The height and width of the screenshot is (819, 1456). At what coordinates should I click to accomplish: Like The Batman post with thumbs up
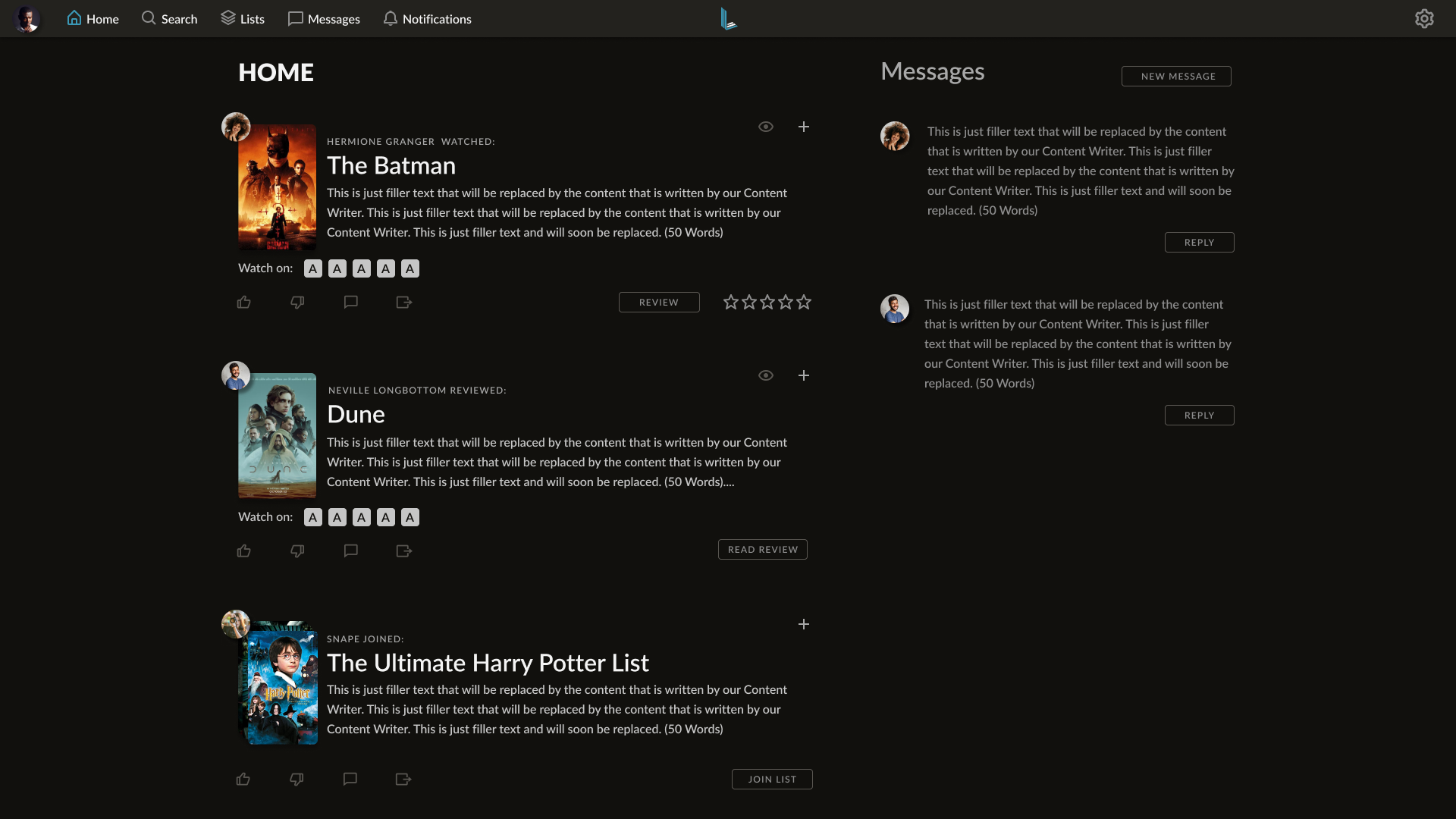tap(243, 302)
